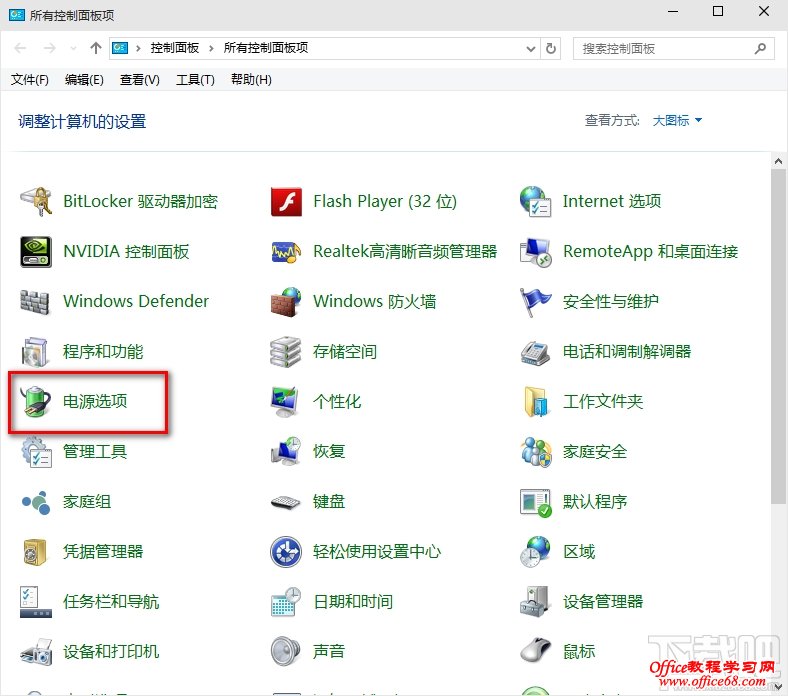Viewport: 788px width, 696px height.
Task: Open the 鼠标 mouse icon
Action: click(536, 650)
